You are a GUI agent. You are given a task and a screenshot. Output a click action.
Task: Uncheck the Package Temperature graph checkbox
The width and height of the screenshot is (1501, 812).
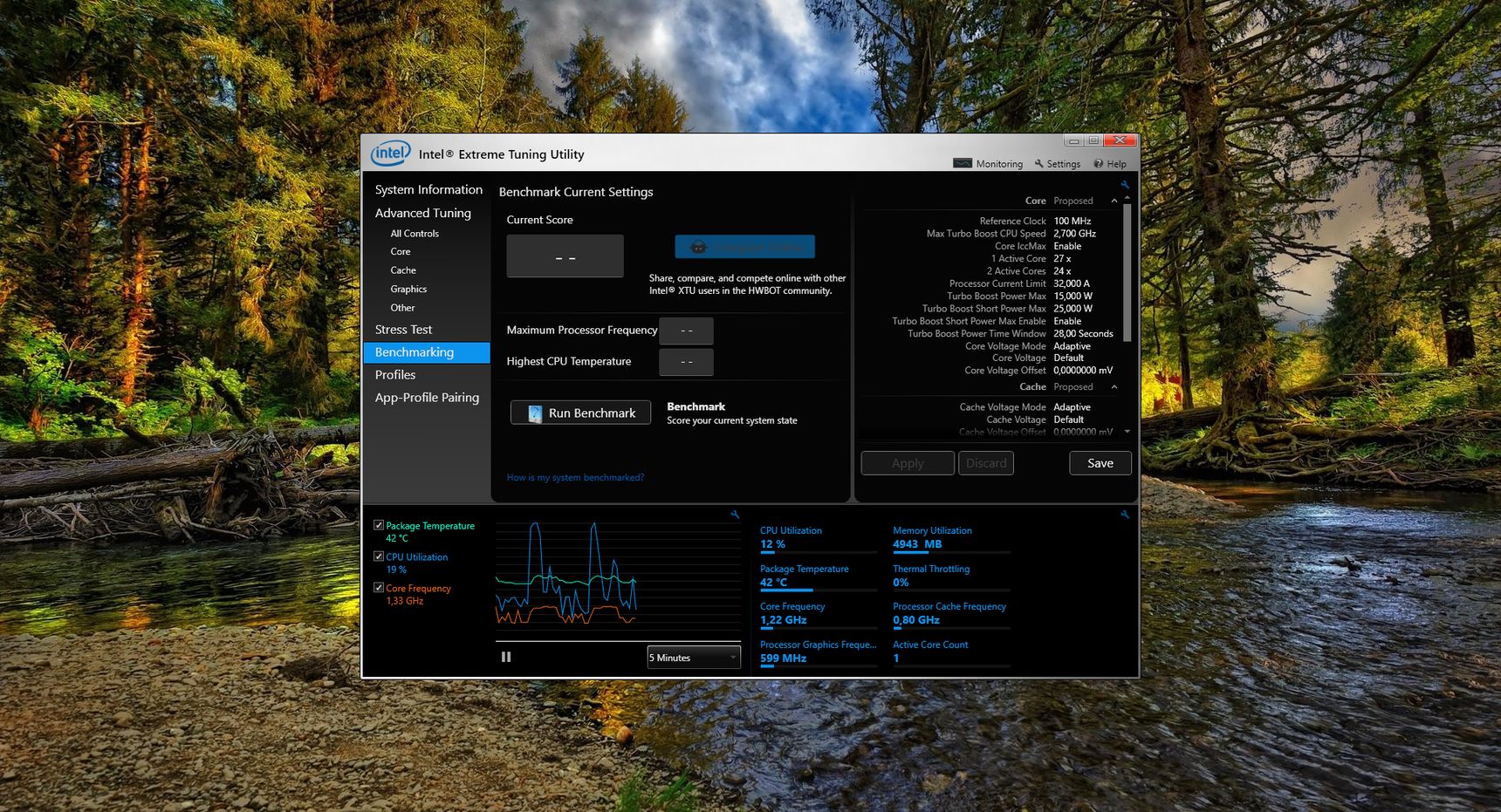tap(379, 525)
